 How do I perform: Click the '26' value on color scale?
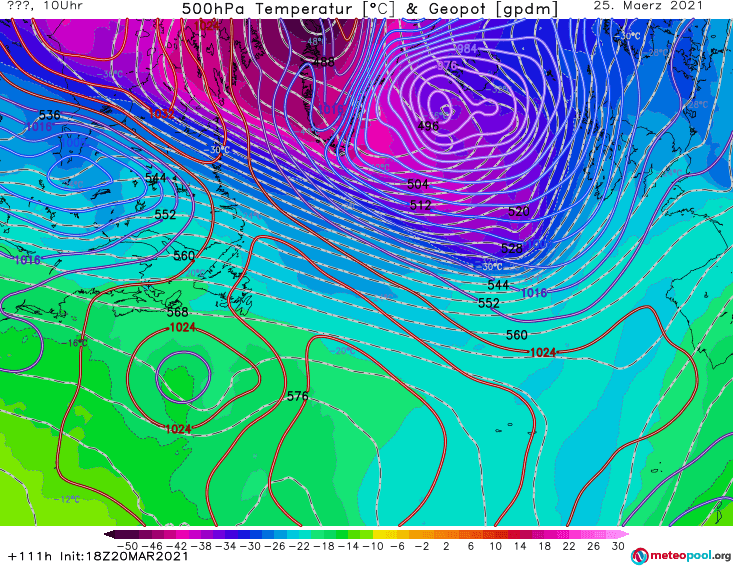(x=594, y=546)
